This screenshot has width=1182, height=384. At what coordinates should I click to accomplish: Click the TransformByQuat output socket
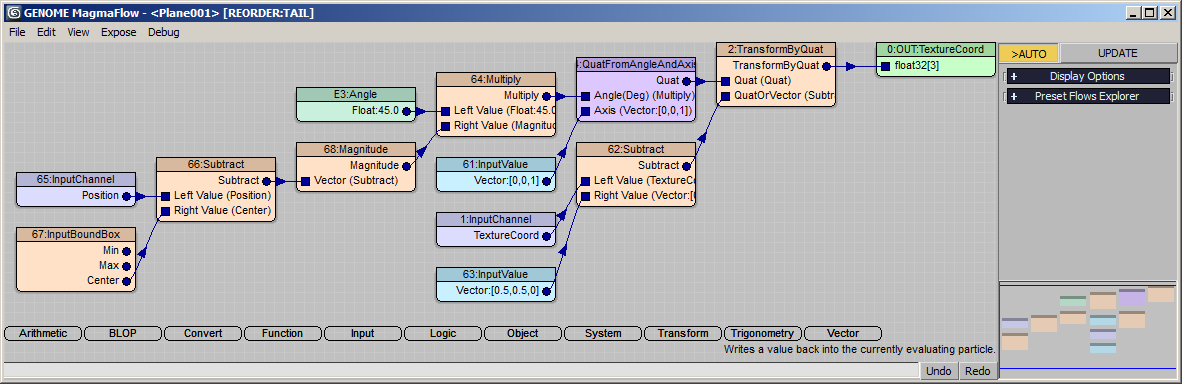pos(827,66)
